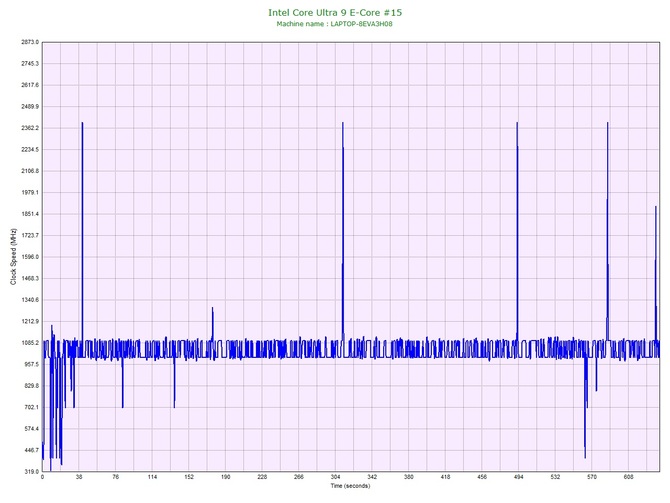Click the clock spike peak near 304 seconds
Viewport: 670px width, 503px height.
(x=343, y=123)
